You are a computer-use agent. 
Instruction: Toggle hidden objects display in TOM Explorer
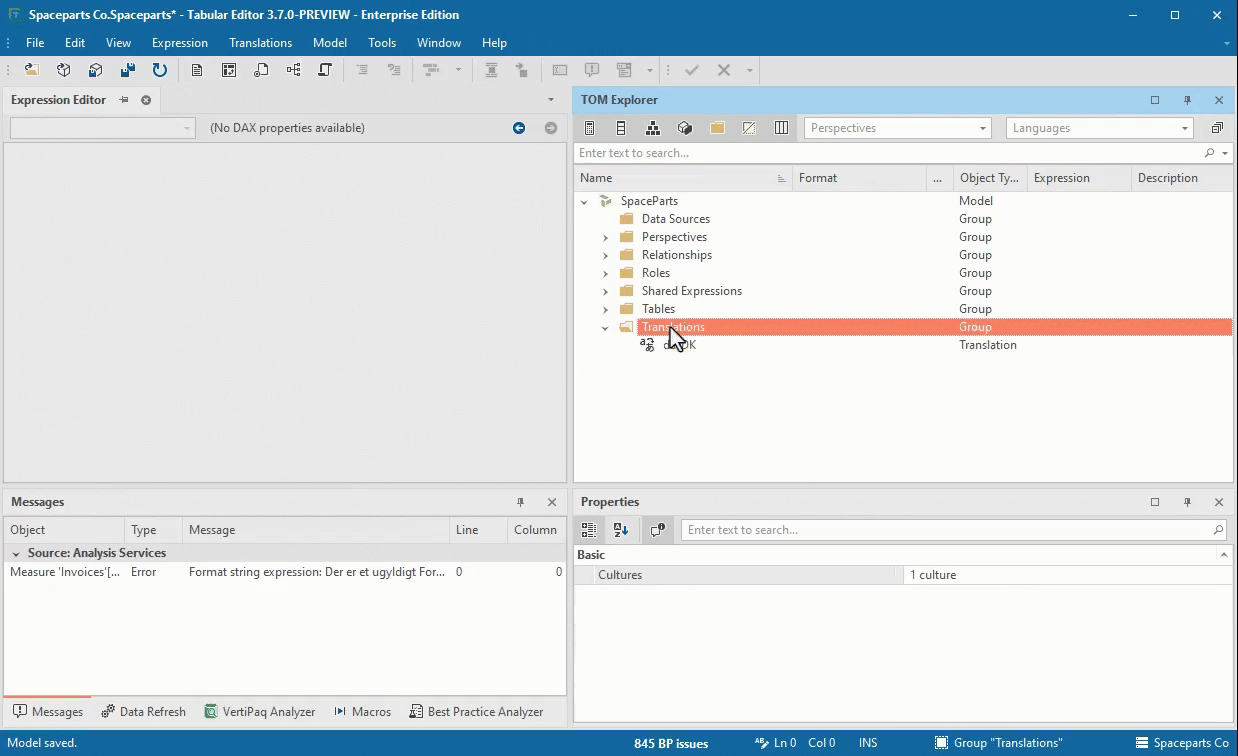749,128
